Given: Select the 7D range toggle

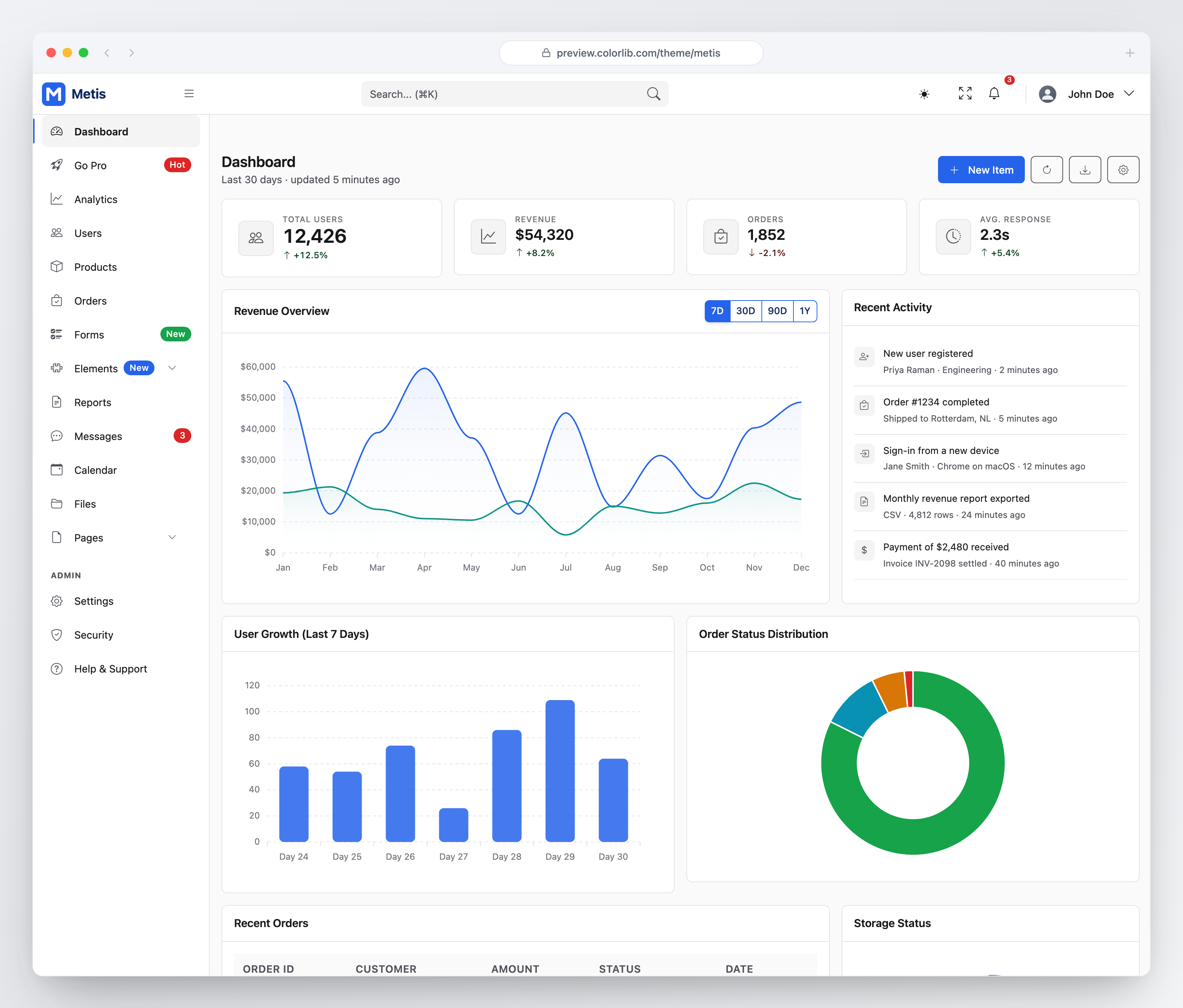Looking at the screenshot, I should point(717,311).
